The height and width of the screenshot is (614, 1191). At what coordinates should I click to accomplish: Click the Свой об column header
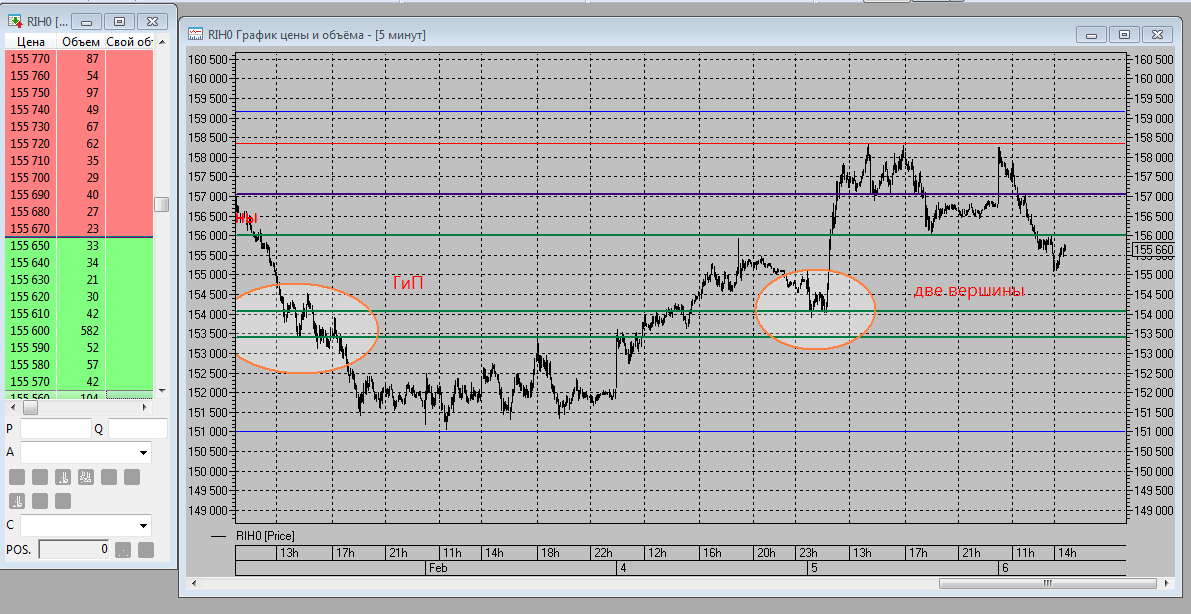130,42
